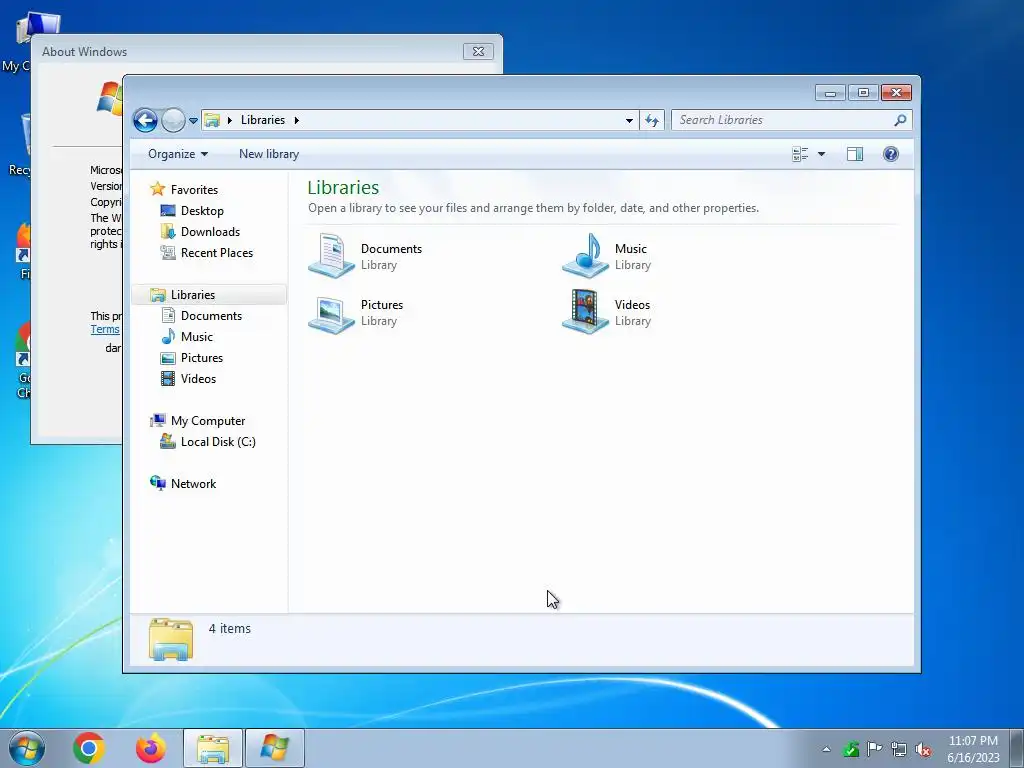The image size is (1024, 768).
Task: Select the Music library icon
Action: [585, 256]
